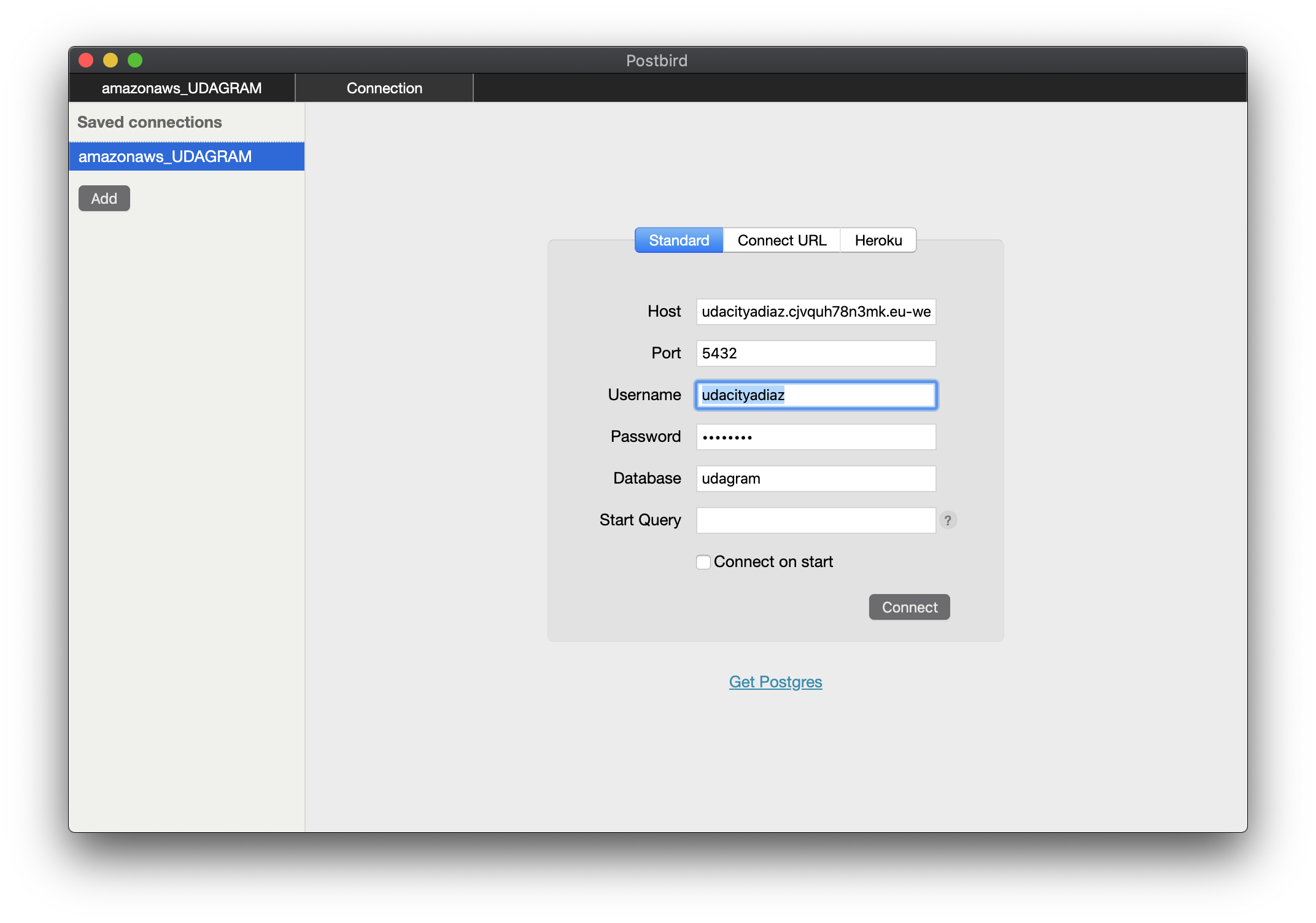Click the red close window button
The image size is (1316, 923).
click(86, 60)
